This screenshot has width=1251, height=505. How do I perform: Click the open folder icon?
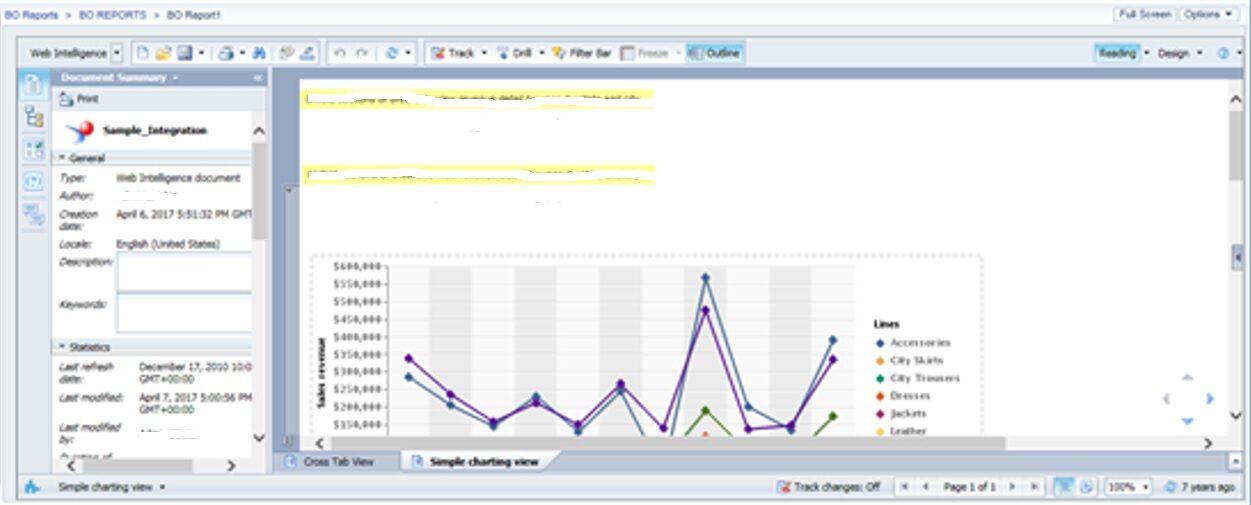click(x=163, y=53)
